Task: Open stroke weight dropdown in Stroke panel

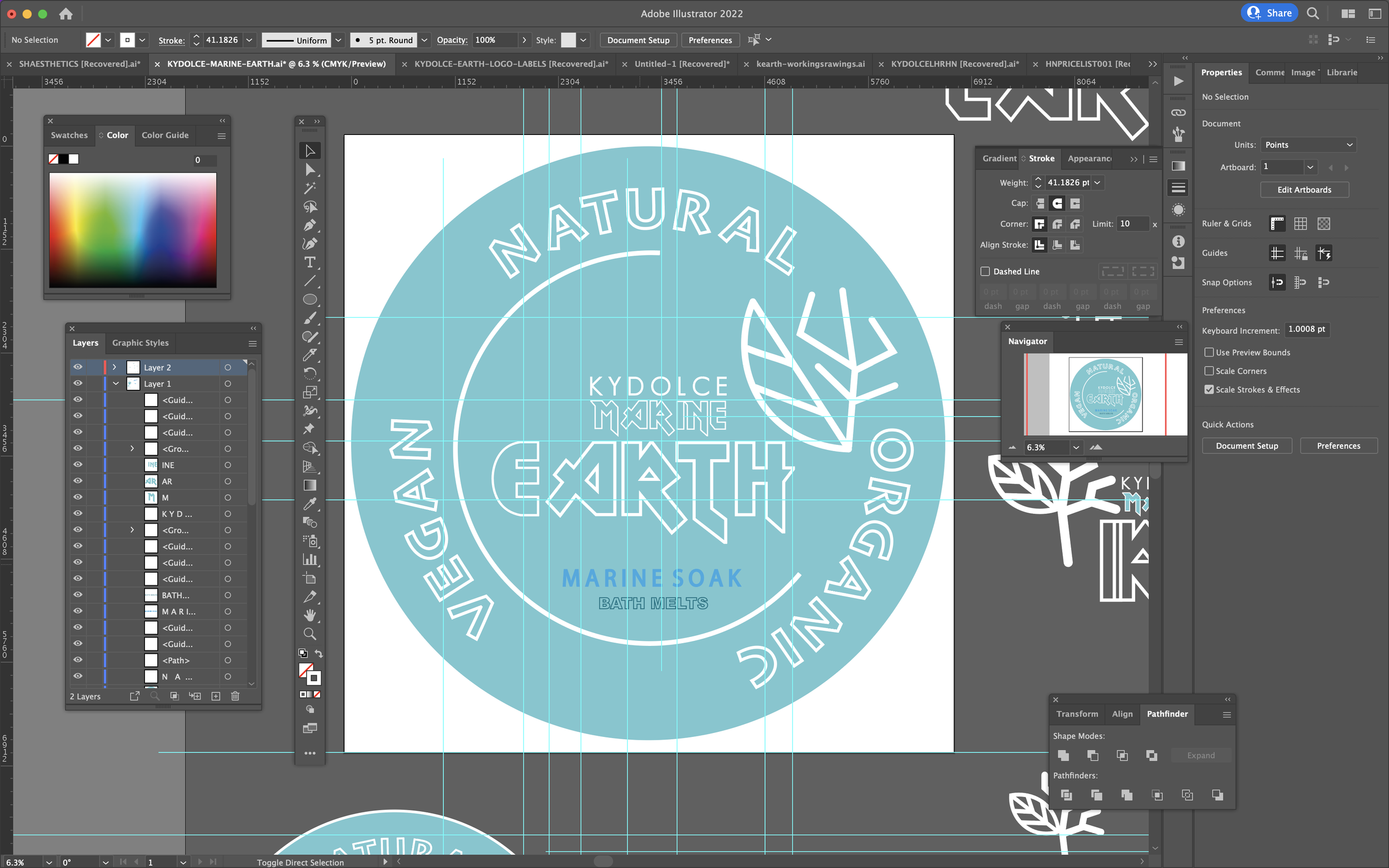Action: click(x=1097, y=183)
